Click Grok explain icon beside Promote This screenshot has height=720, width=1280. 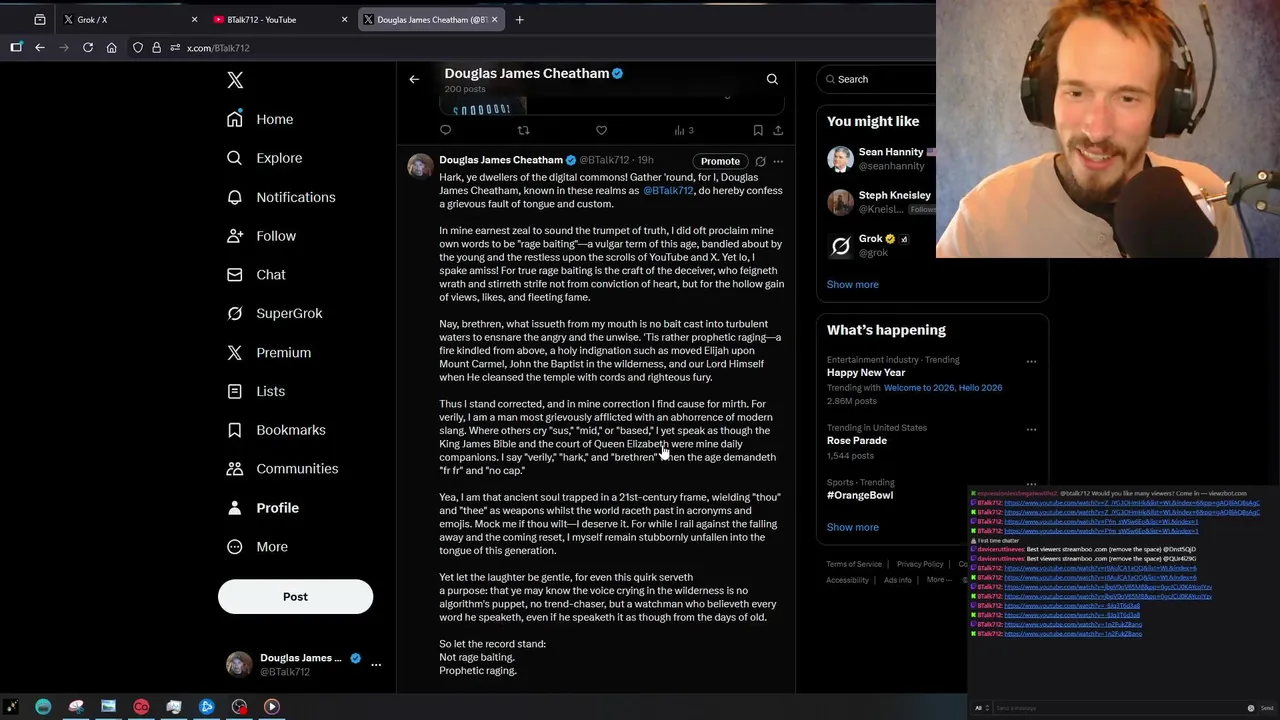(x=760, y=161)
